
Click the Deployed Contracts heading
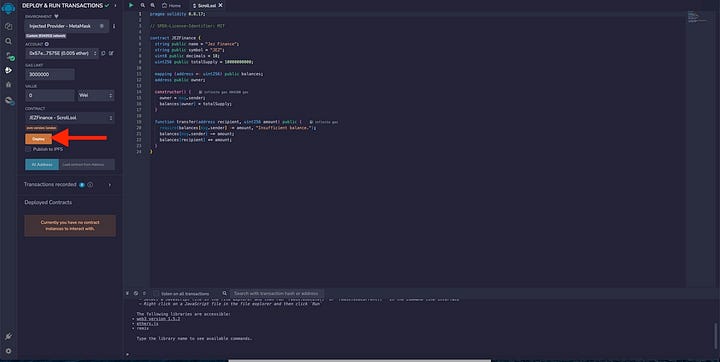(x=48, y=202)
